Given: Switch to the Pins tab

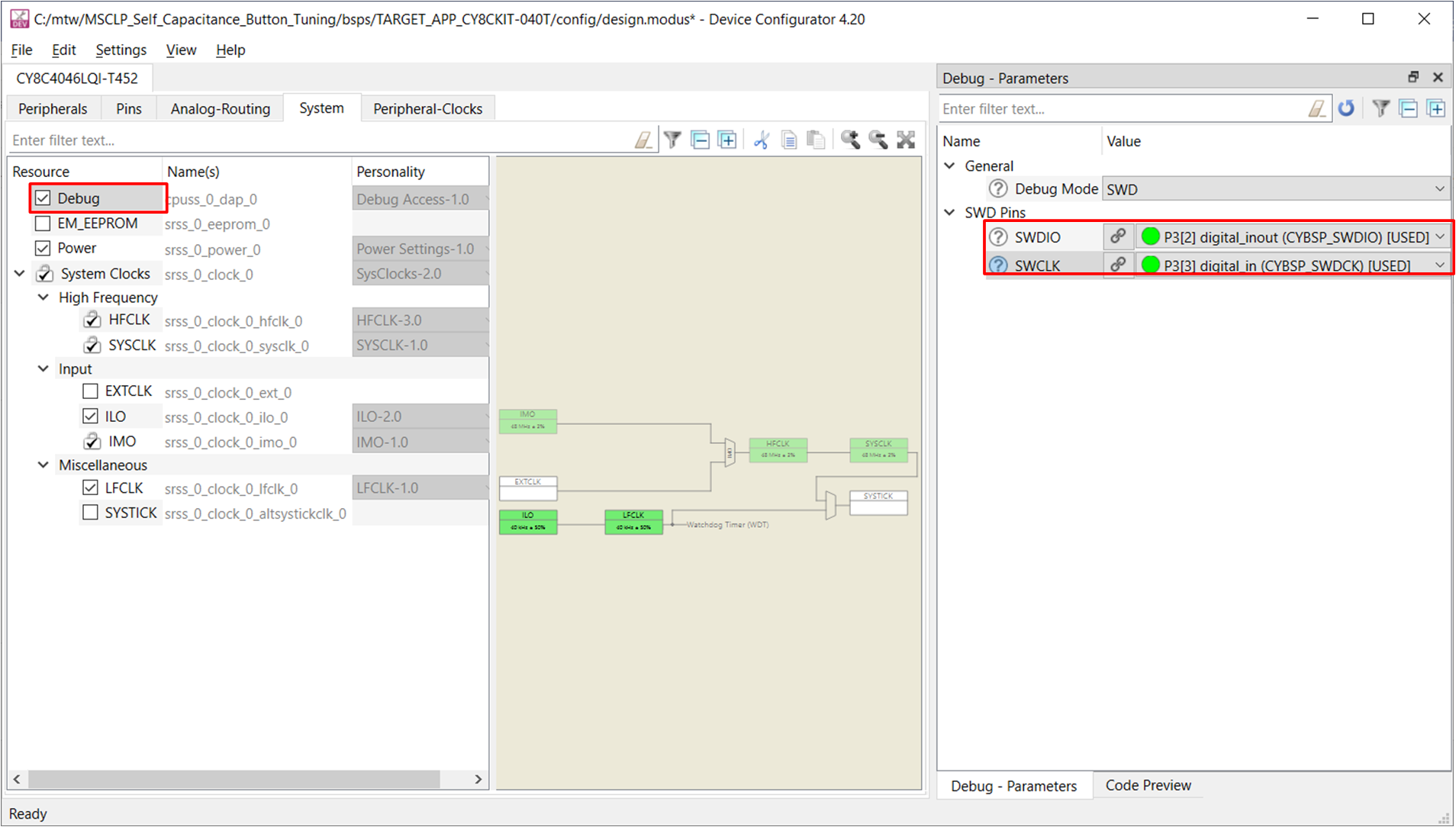Looking at the screenshot, I should [x=128, y=108].
